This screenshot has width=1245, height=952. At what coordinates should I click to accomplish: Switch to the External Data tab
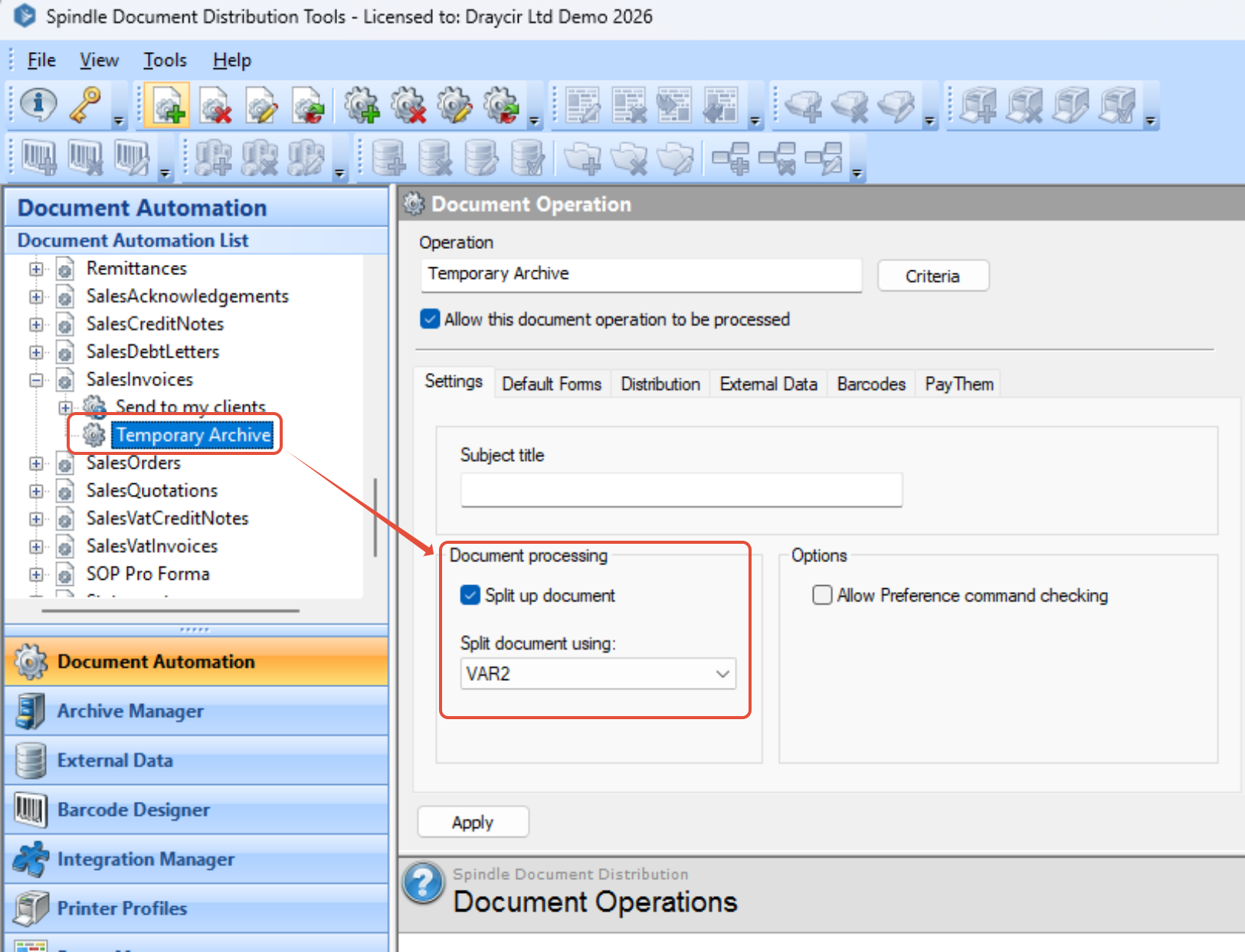[x=768, y=384]
